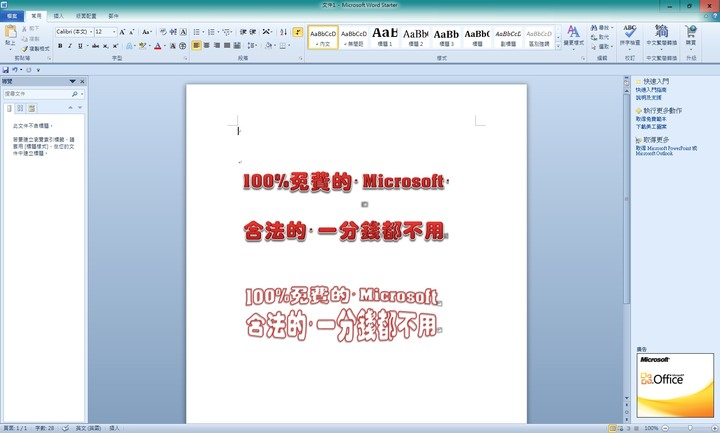Click the Strikethrough (abc) icon

coord(95,46)
